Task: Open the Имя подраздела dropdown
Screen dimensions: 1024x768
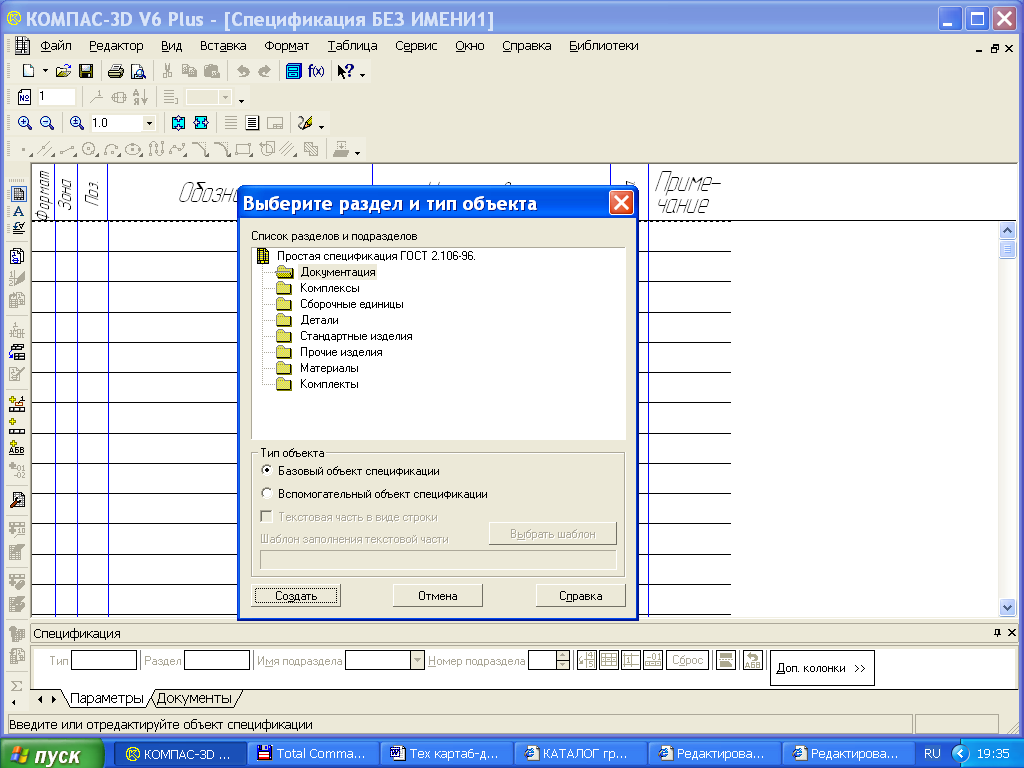Action: coord(417,660)
